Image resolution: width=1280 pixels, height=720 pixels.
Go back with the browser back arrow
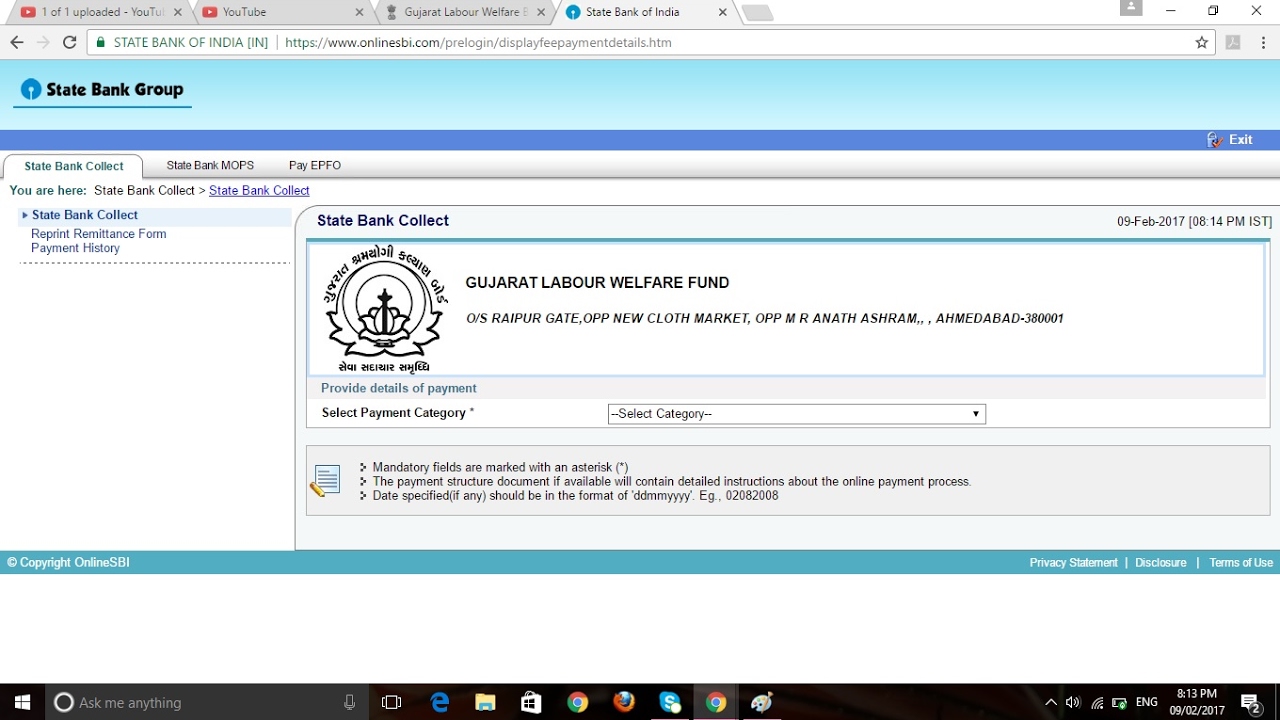pyautogui.click(x=16, y=42)
